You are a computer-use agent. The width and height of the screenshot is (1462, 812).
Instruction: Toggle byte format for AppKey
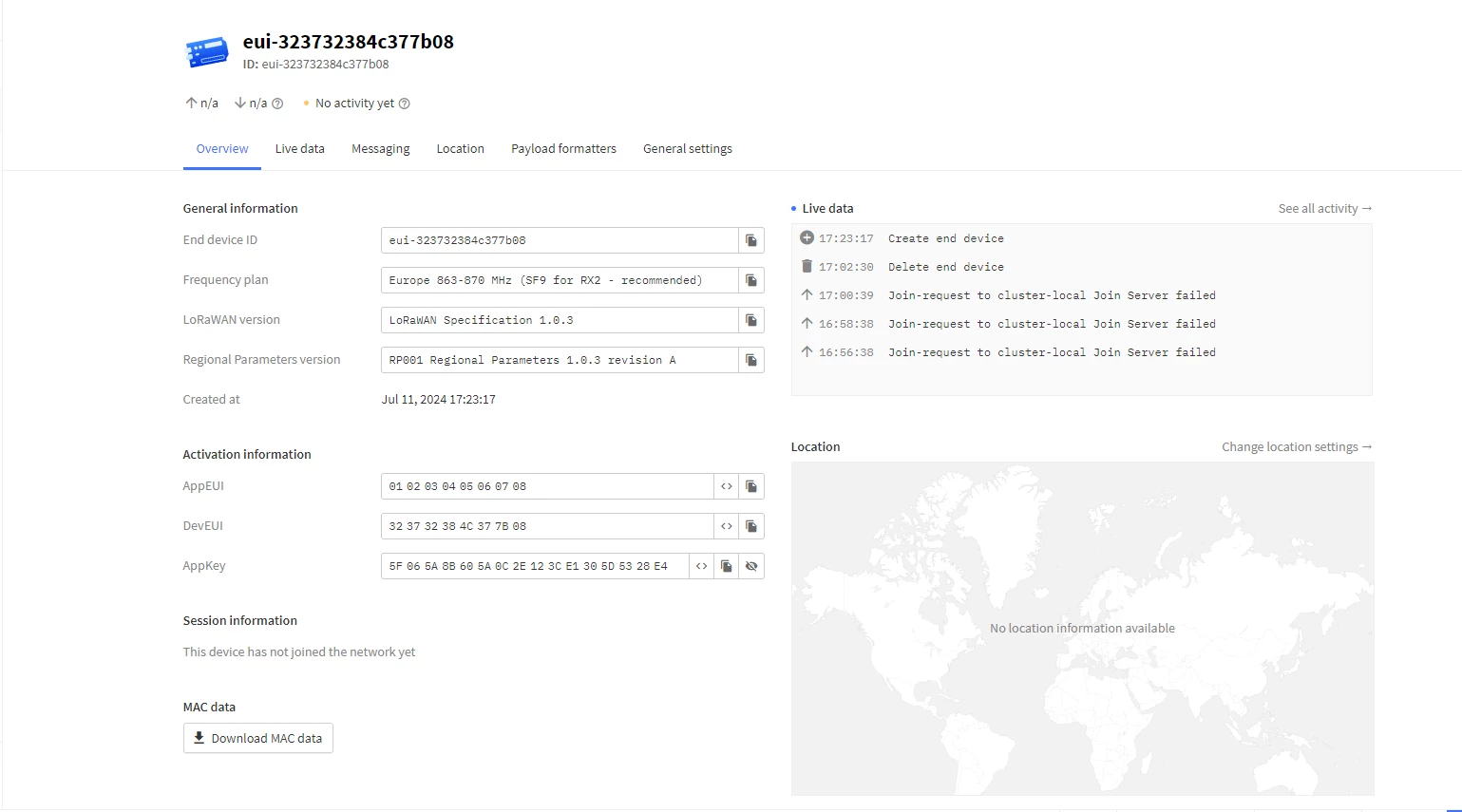point(702,566)
